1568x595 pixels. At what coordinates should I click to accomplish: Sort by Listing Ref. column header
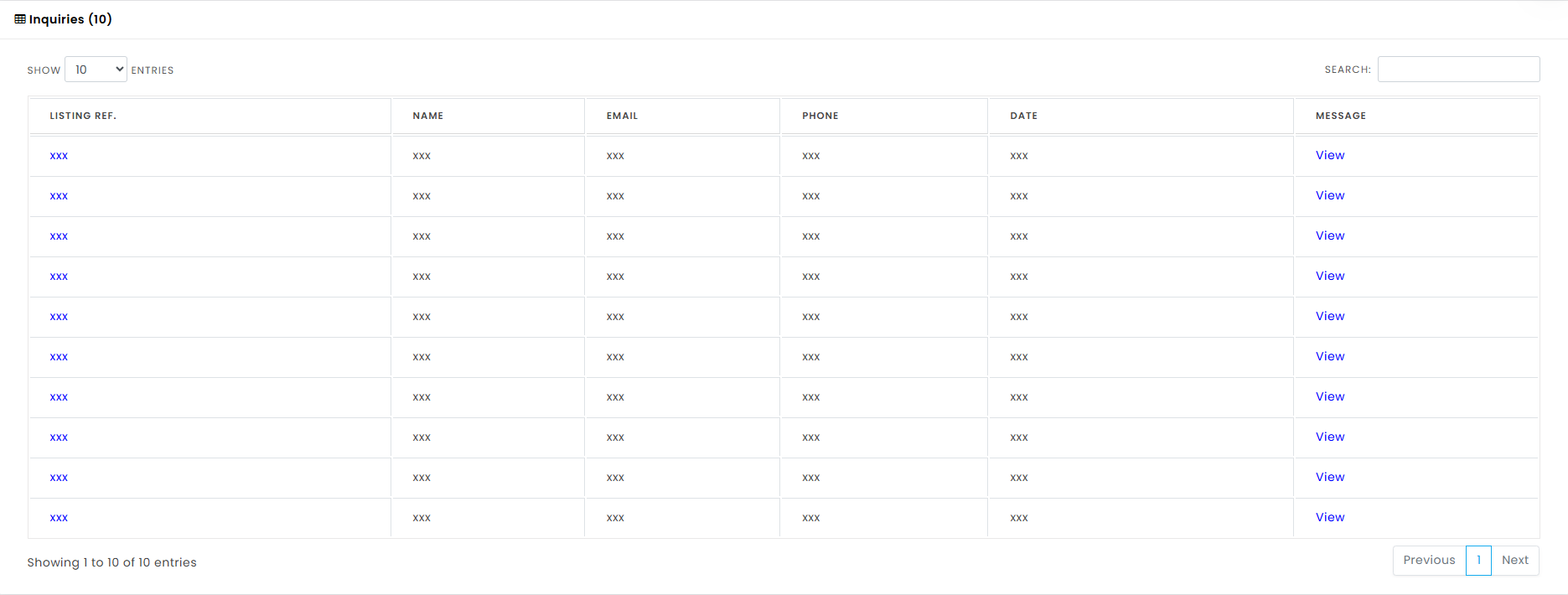pyautogui.click(x=210, y=116)
